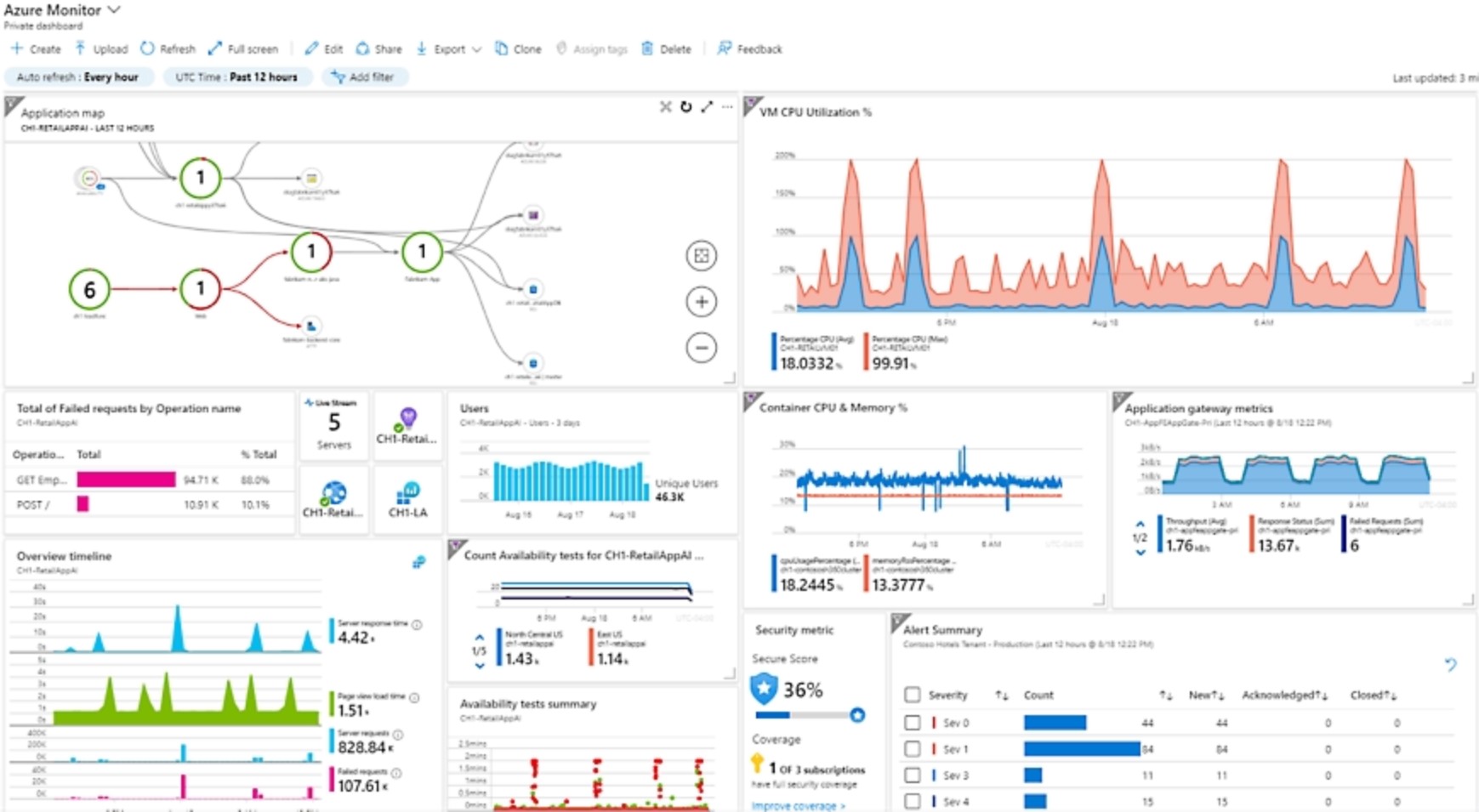
Task: Check the Sev 3 row checkbox
Action: coord(913,775)
